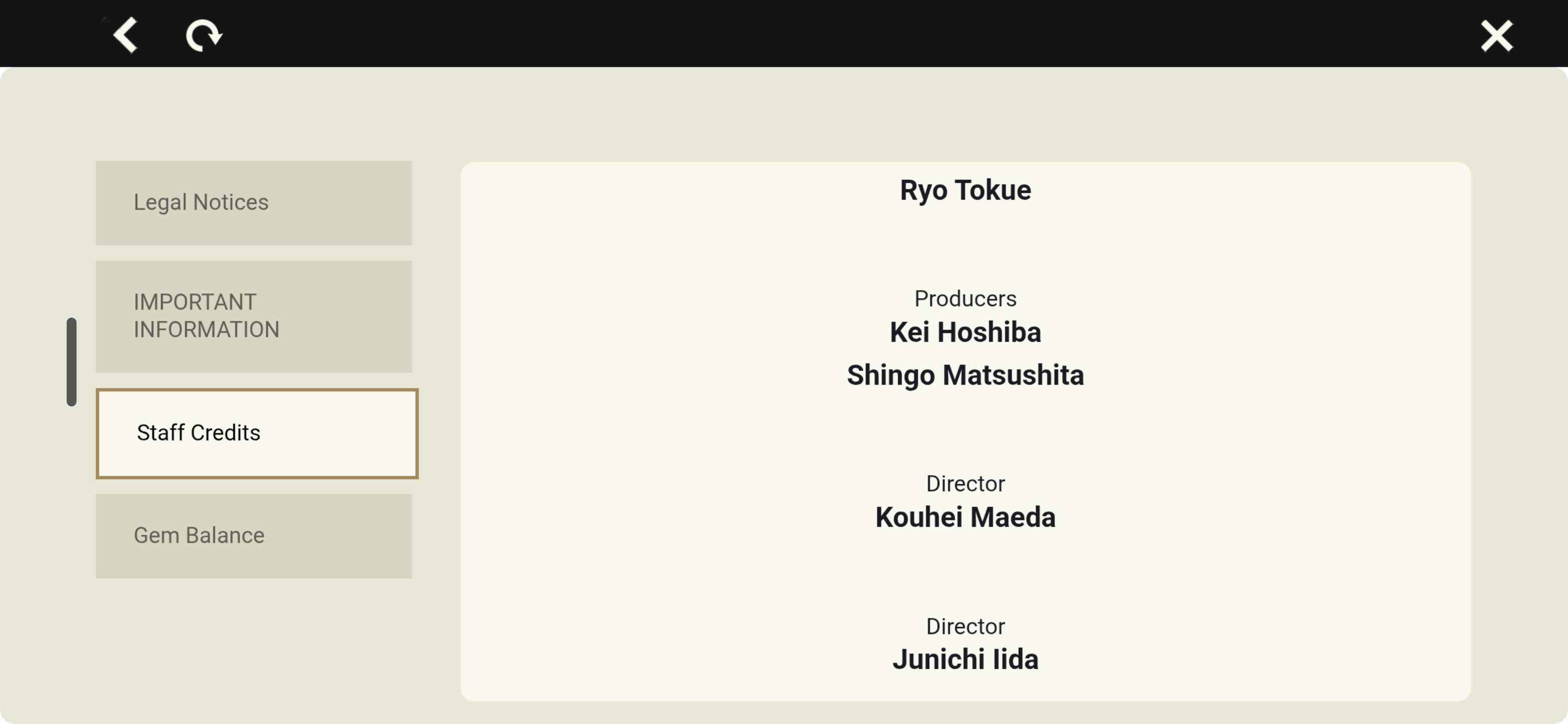Click the sidebar scrollbar thumb
The height and width of the screenshot is (724, 1568).
(x=72, y=361)
